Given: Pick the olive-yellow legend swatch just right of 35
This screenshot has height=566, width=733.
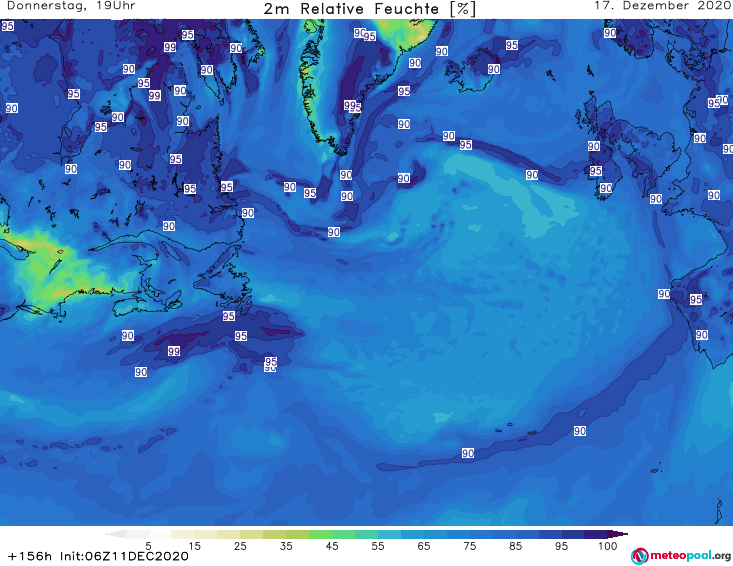Looking at the screenshot, I should coord(297,534).
